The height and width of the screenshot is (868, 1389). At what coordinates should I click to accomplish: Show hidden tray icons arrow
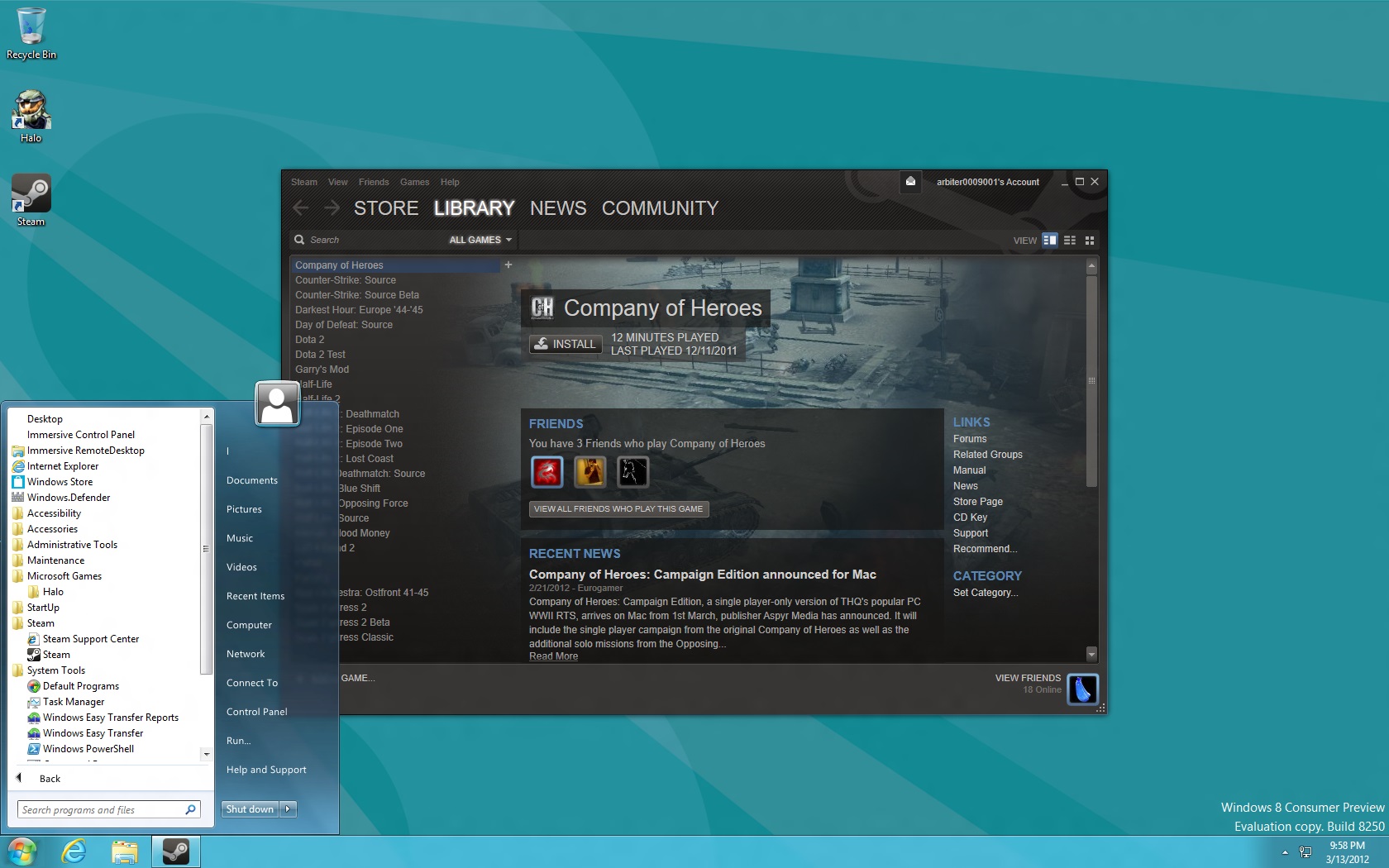(x=1285, y=852)
